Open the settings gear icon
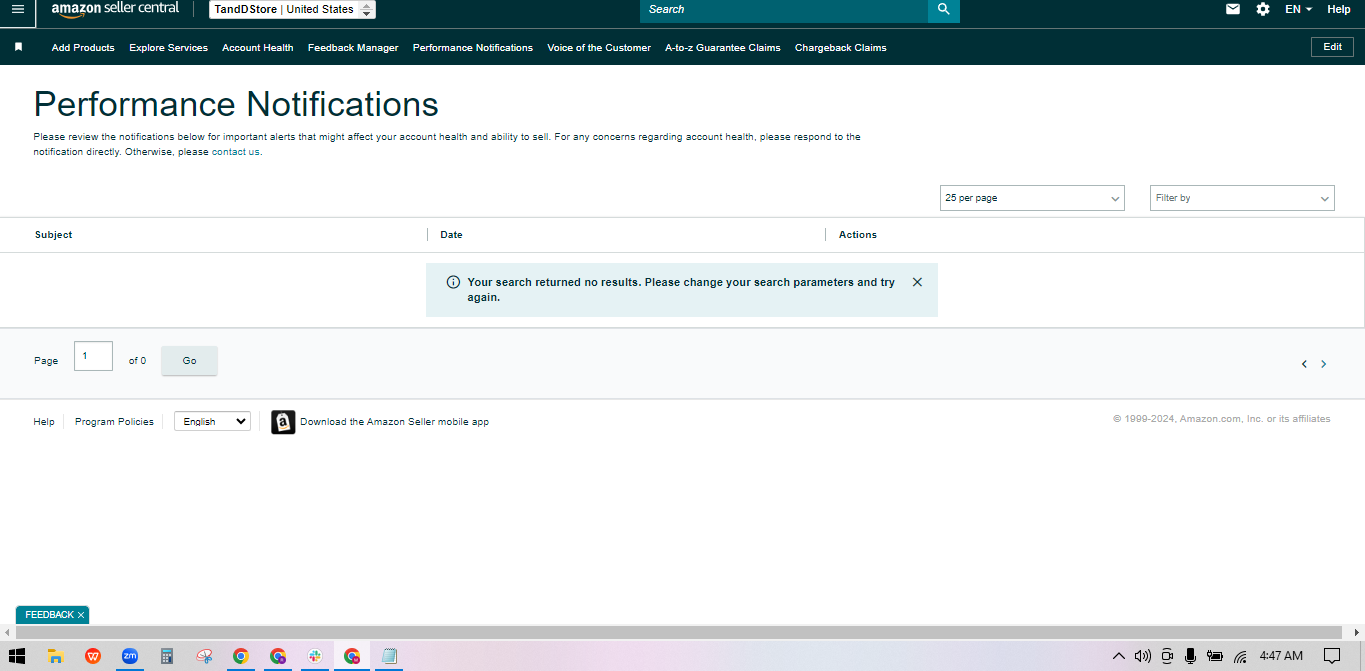This screenshot has height=671, width=1365. pos(1263,9)
